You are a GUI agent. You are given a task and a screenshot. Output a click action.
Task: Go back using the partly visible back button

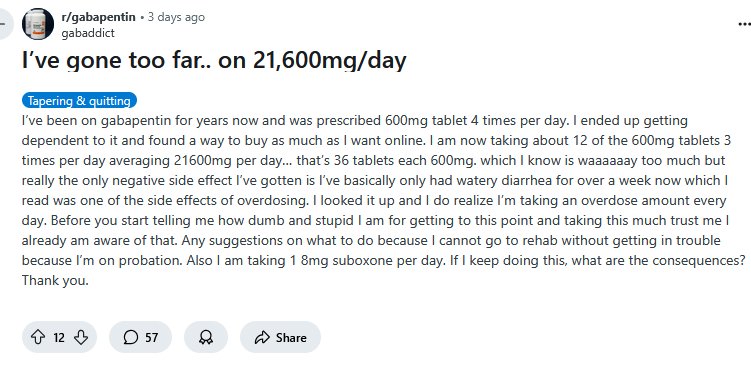coord(4,24)
